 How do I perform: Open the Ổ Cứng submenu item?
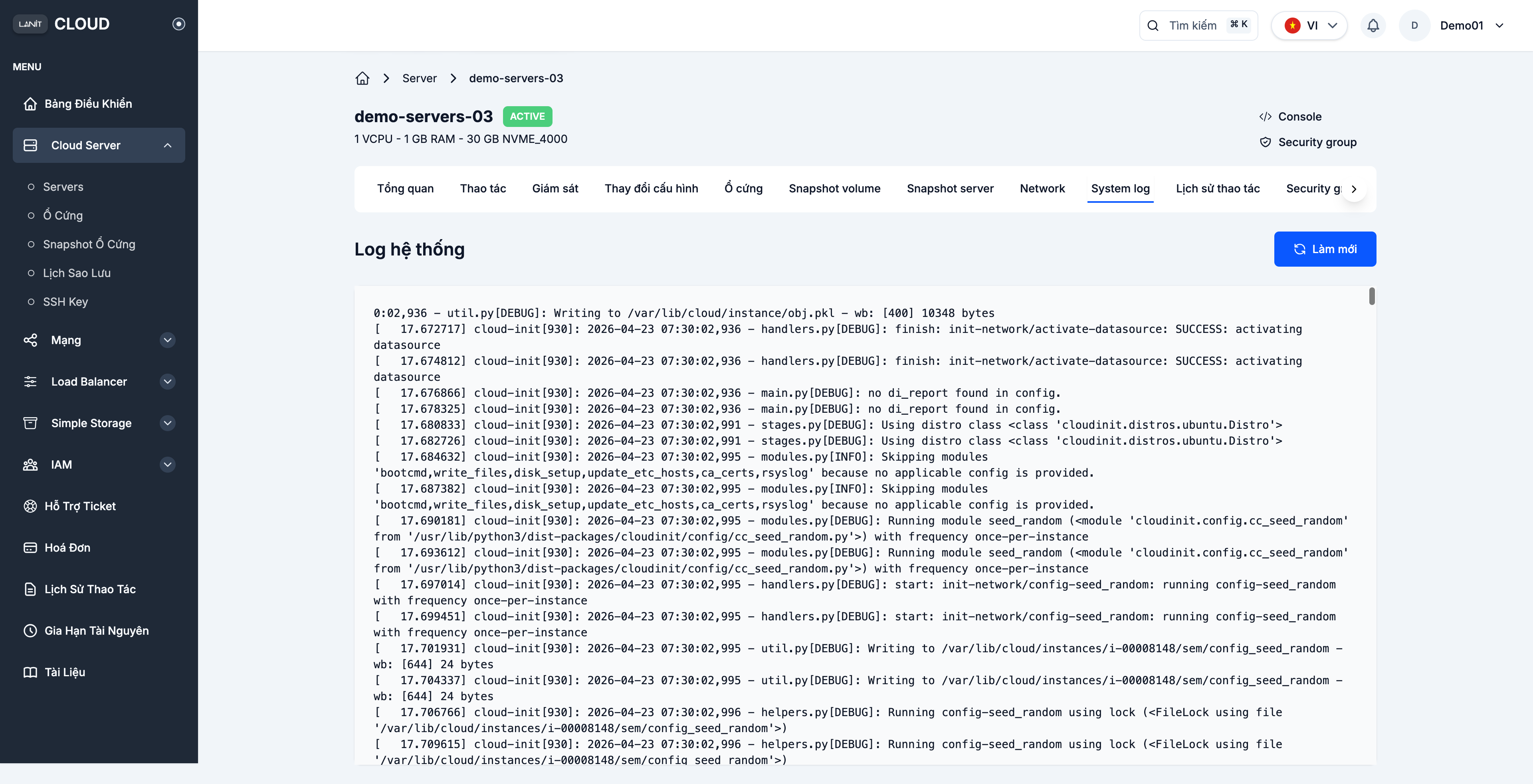point(63,215)
